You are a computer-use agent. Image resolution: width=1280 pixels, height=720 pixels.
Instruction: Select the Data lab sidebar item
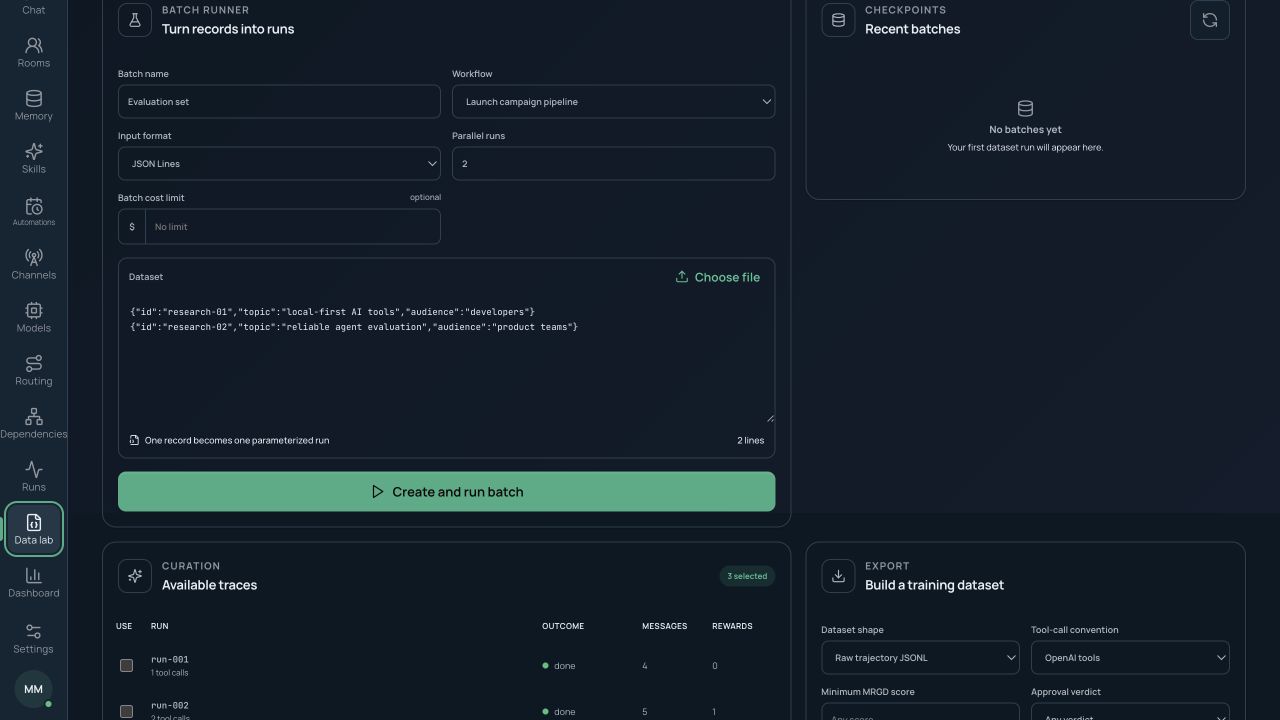pos(33,529)
